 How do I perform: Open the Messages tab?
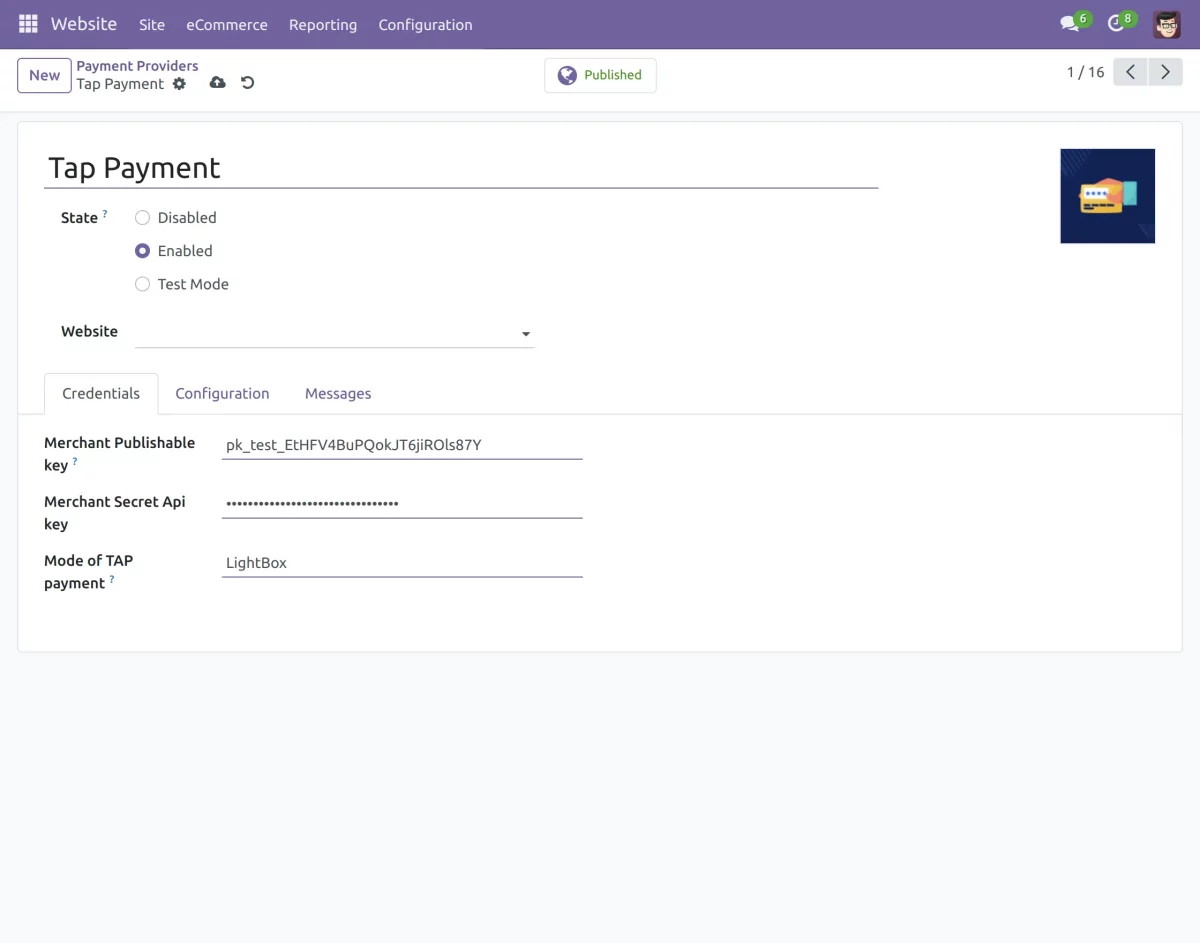pyautogui.click(x=338, y=393)
